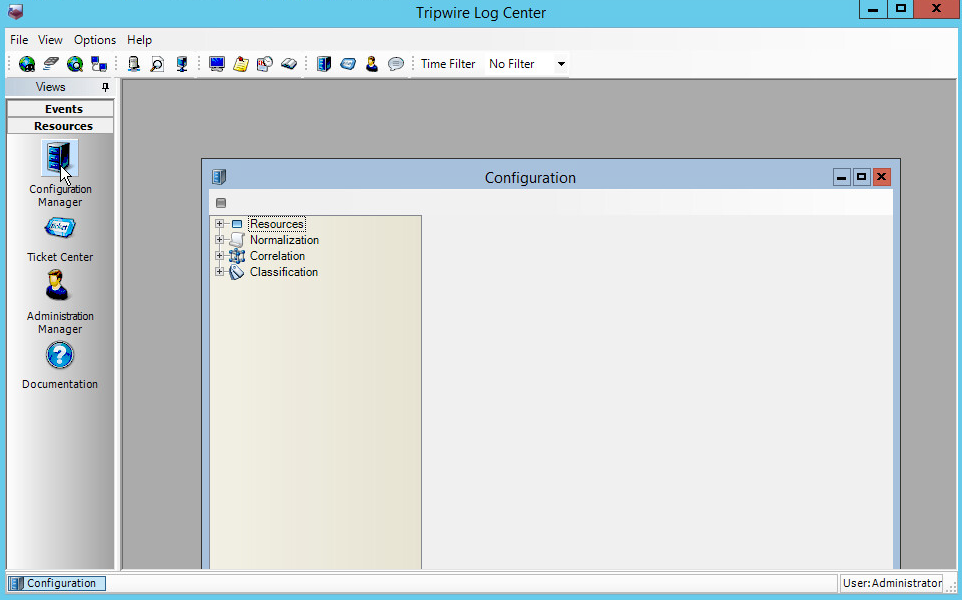
Task: Open the Time Filter dropdown
Action: click(x=561, y=64)
